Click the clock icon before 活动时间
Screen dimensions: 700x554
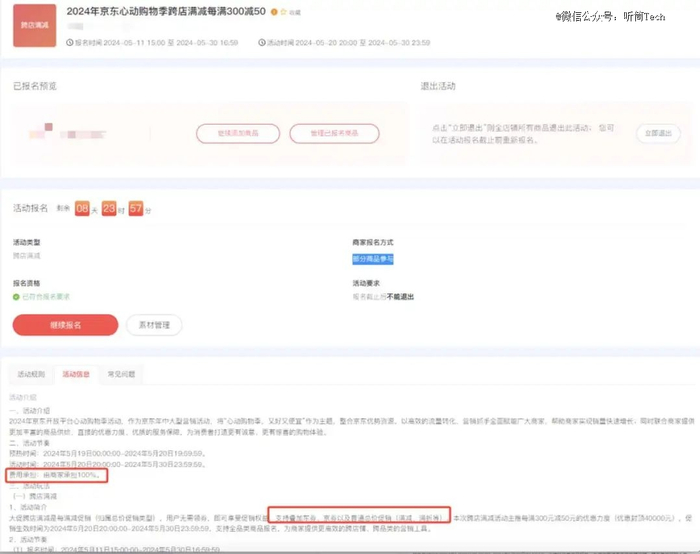(x=262, y=42)
